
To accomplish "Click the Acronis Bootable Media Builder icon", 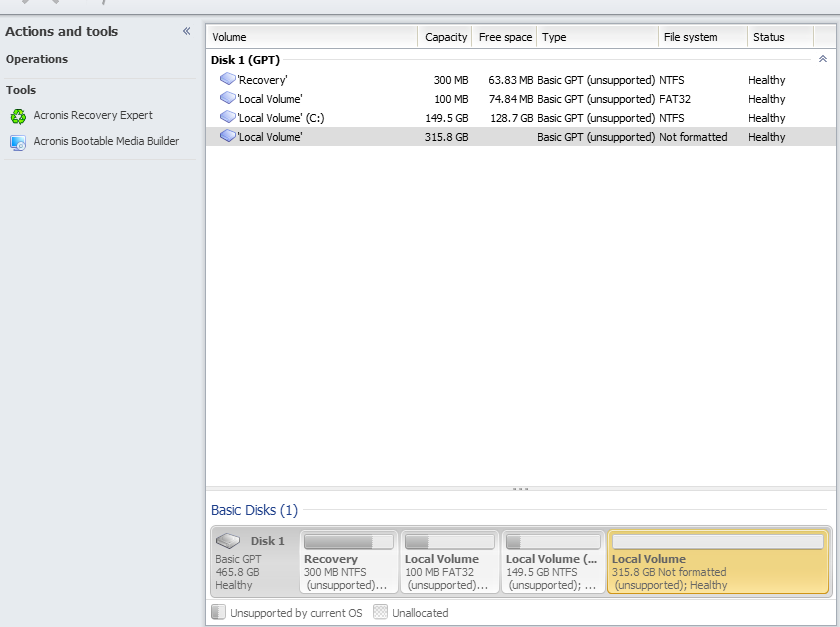I will coord(18,142).
